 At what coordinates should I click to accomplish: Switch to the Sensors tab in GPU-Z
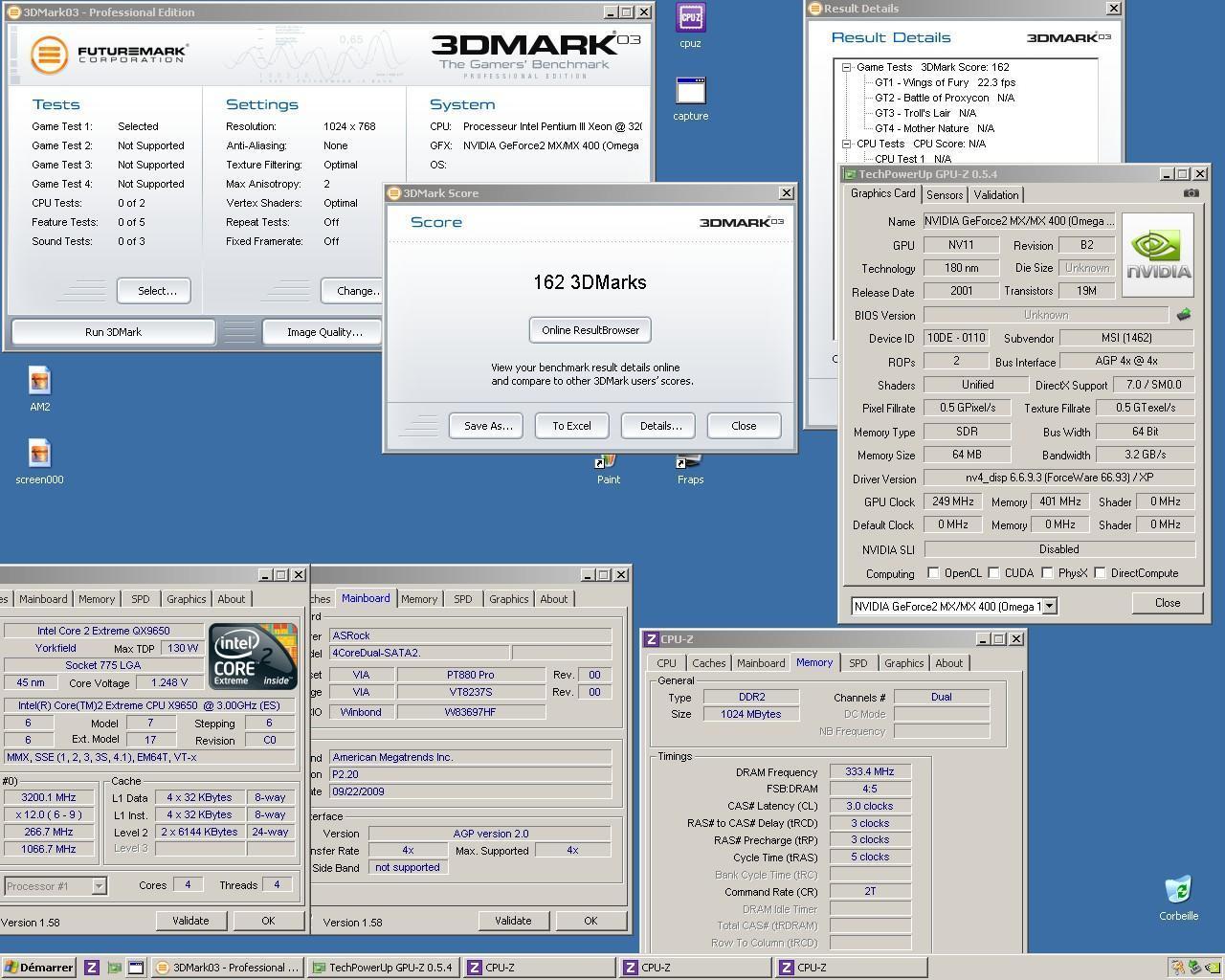coord(945,195)
